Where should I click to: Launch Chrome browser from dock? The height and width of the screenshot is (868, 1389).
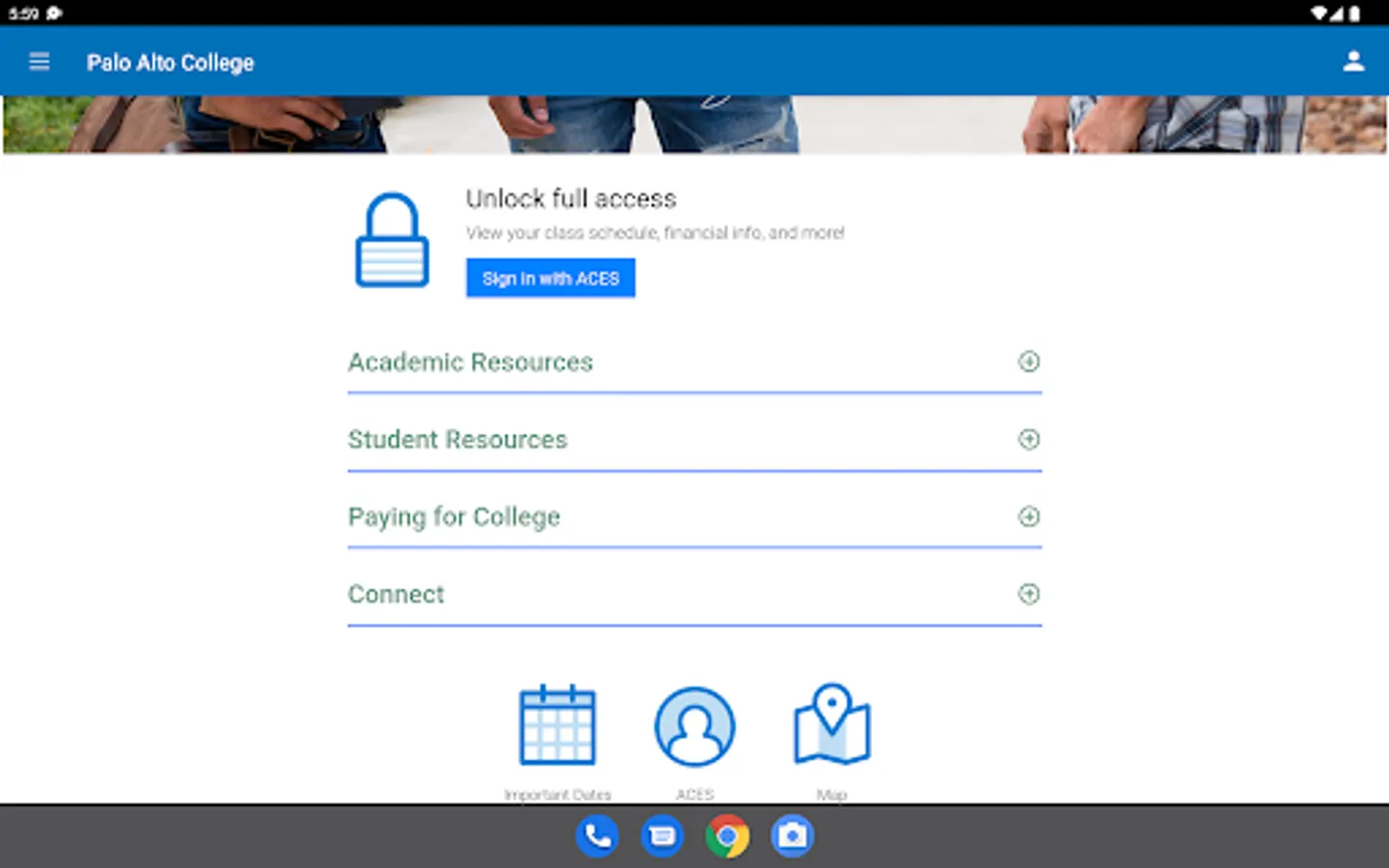point(727,836)
